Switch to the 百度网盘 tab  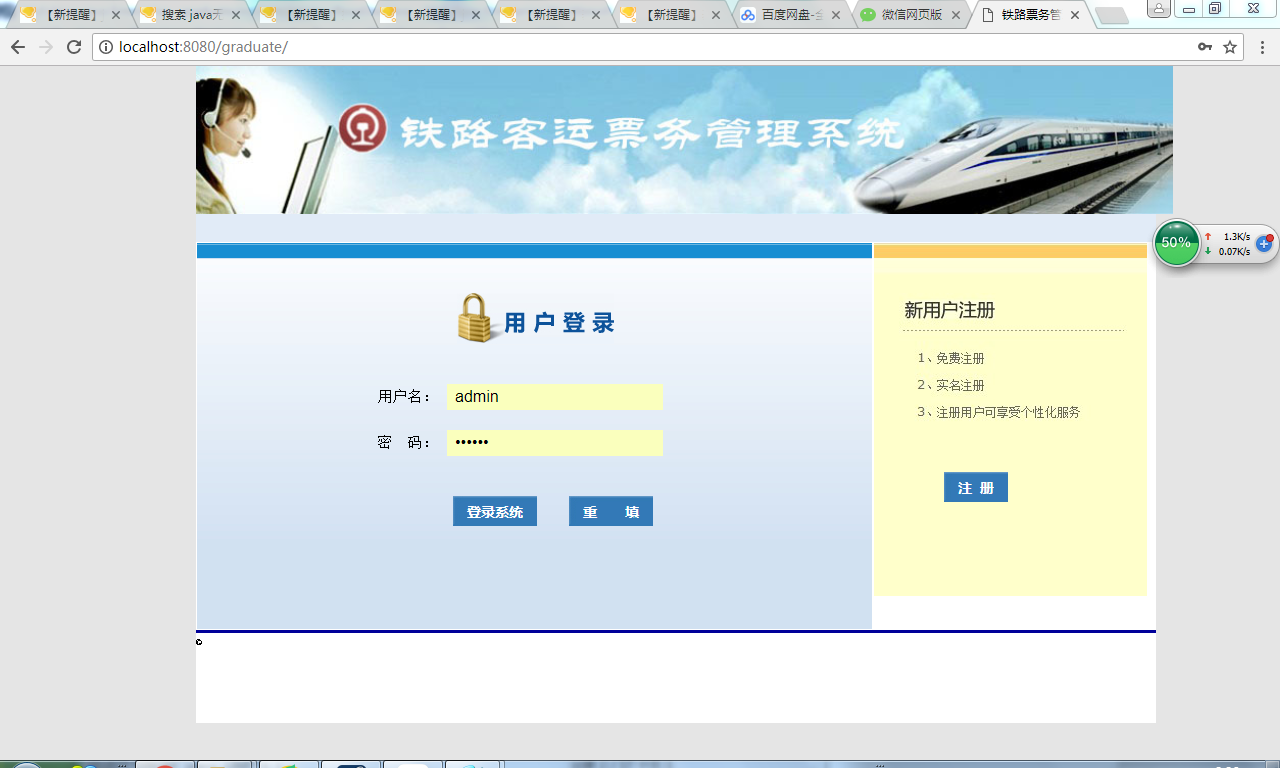790,14
